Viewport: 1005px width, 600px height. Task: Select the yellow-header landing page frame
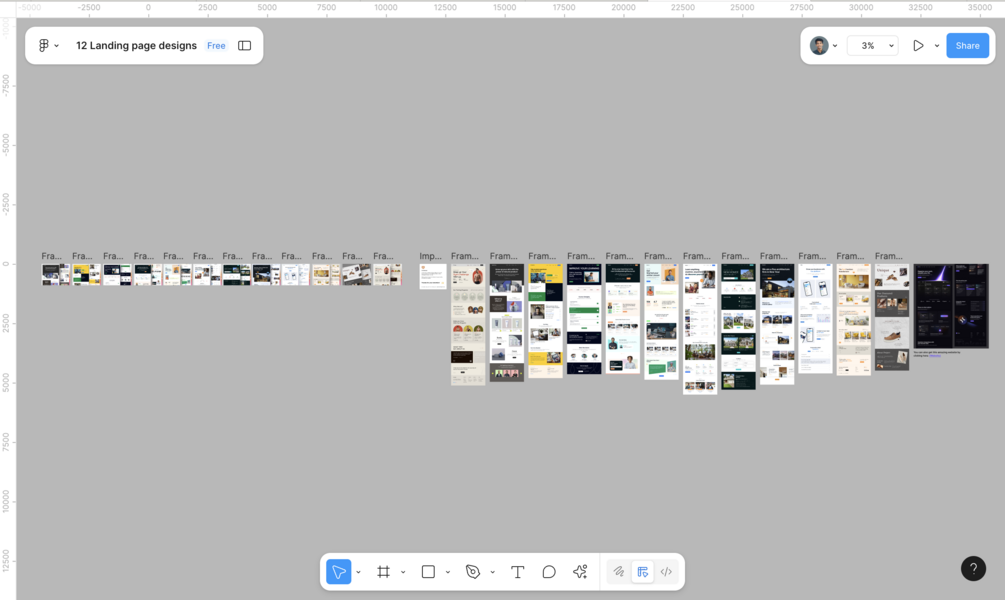[x=545, y=321]
